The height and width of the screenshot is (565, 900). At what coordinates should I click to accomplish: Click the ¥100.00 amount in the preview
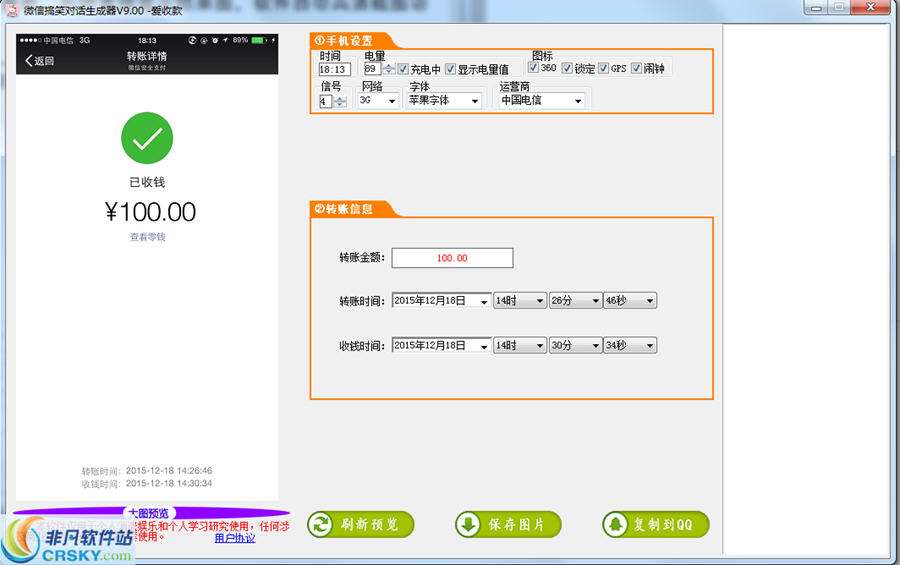click(x=150, y=212)
